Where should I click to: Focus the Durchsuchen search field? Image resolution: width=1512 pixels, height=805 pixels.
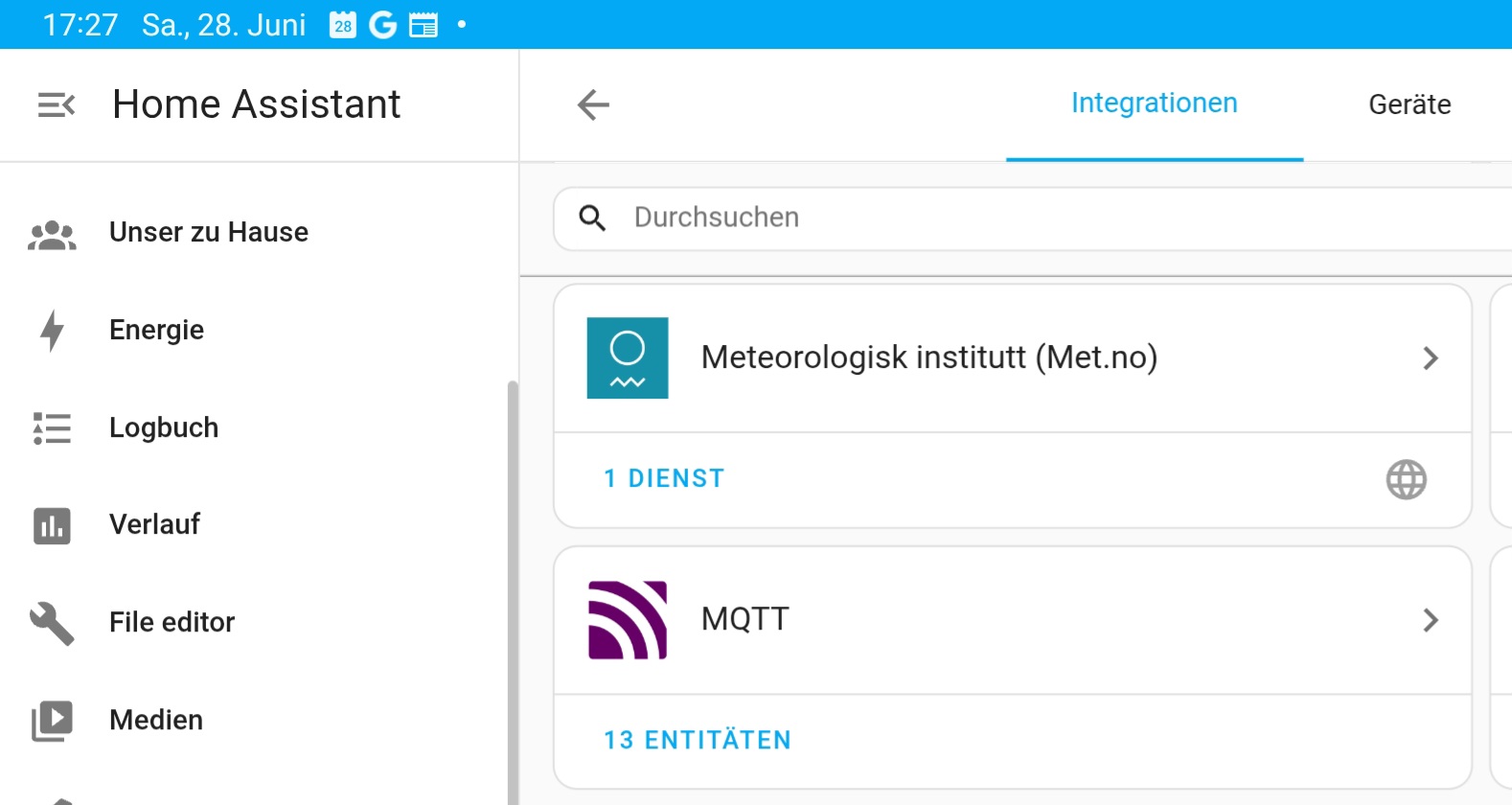tap(1033, 218)
